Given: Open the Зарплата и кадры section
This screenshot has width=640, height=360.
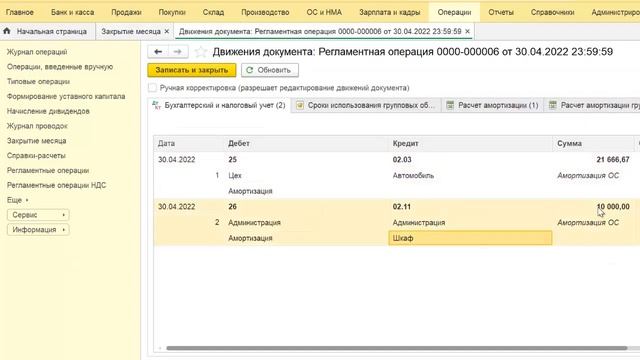Looking at the screenshot, I should click(389, 12).
